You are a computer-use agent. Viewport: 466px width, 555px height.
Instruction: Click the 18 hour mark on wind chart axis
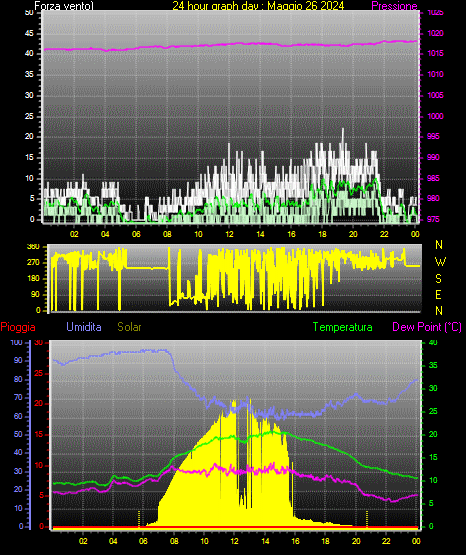[x=322, y=234]
